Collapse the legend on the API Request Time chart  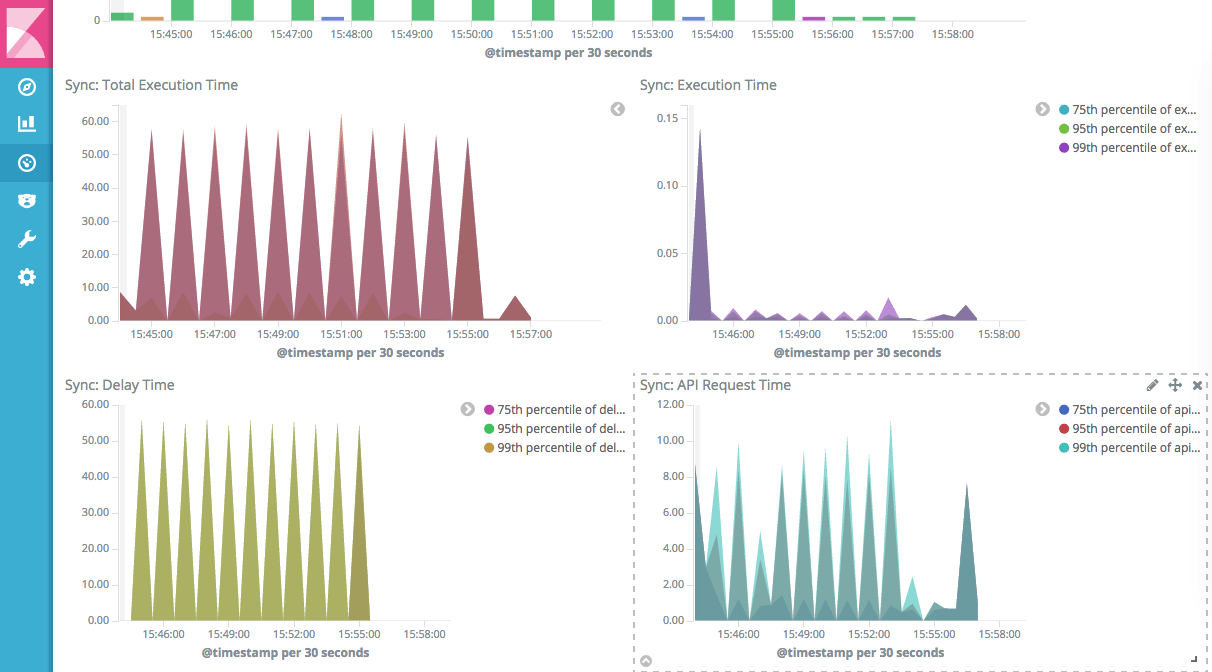click(1042, 409)
